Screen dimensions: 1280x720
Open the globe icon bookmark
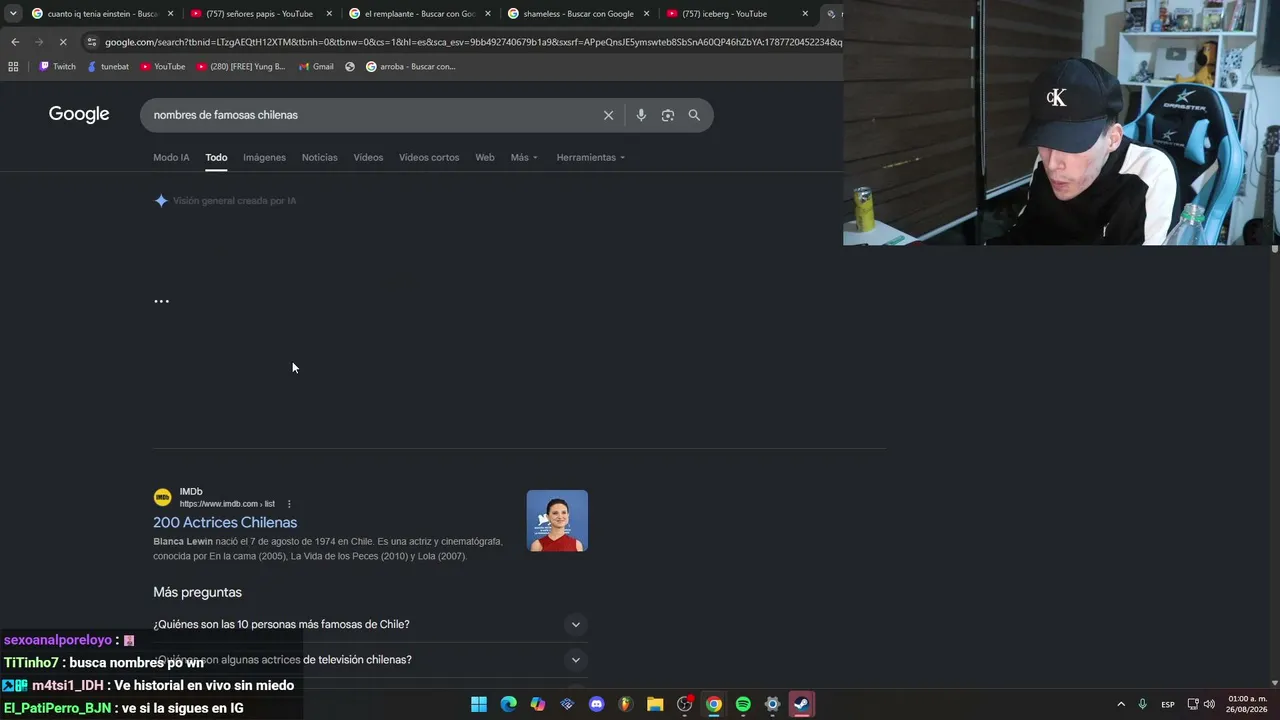click(350, 67)
